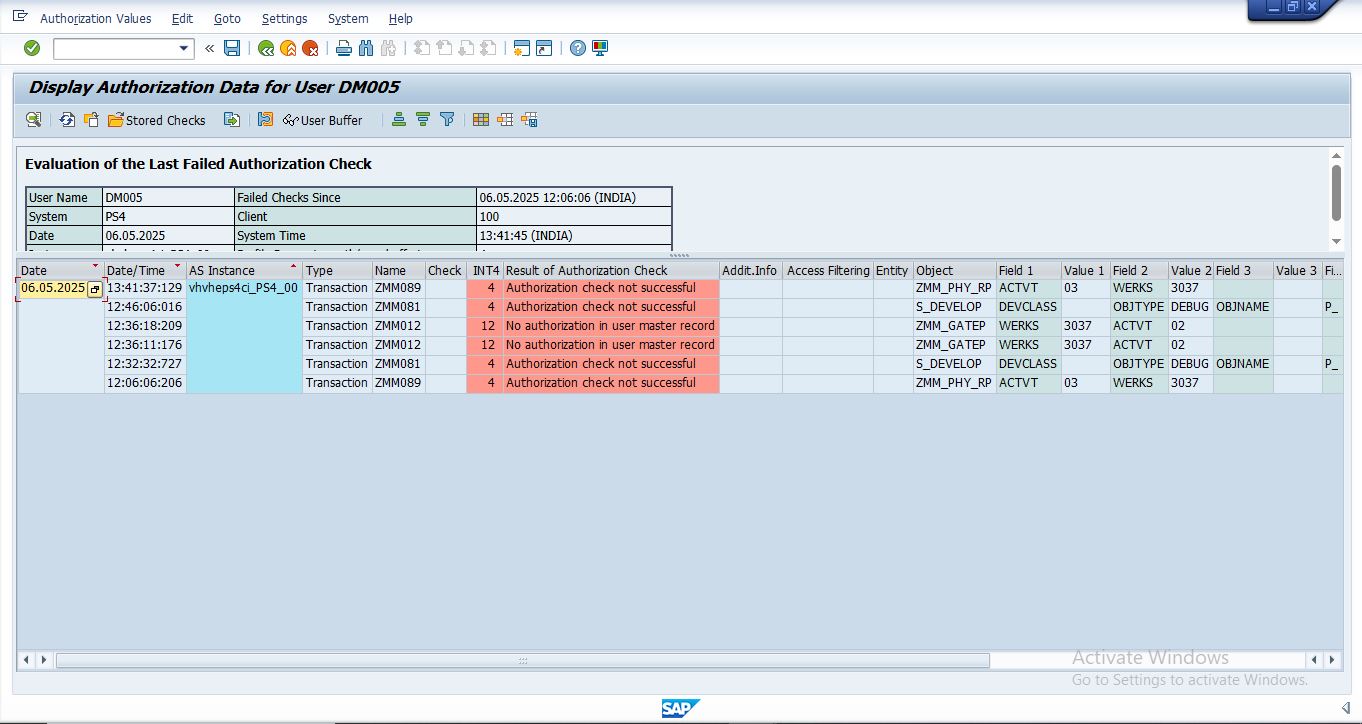1362x724 pixels.
Task: Open the blue Help question mark icon
Action: click(577, 48)
